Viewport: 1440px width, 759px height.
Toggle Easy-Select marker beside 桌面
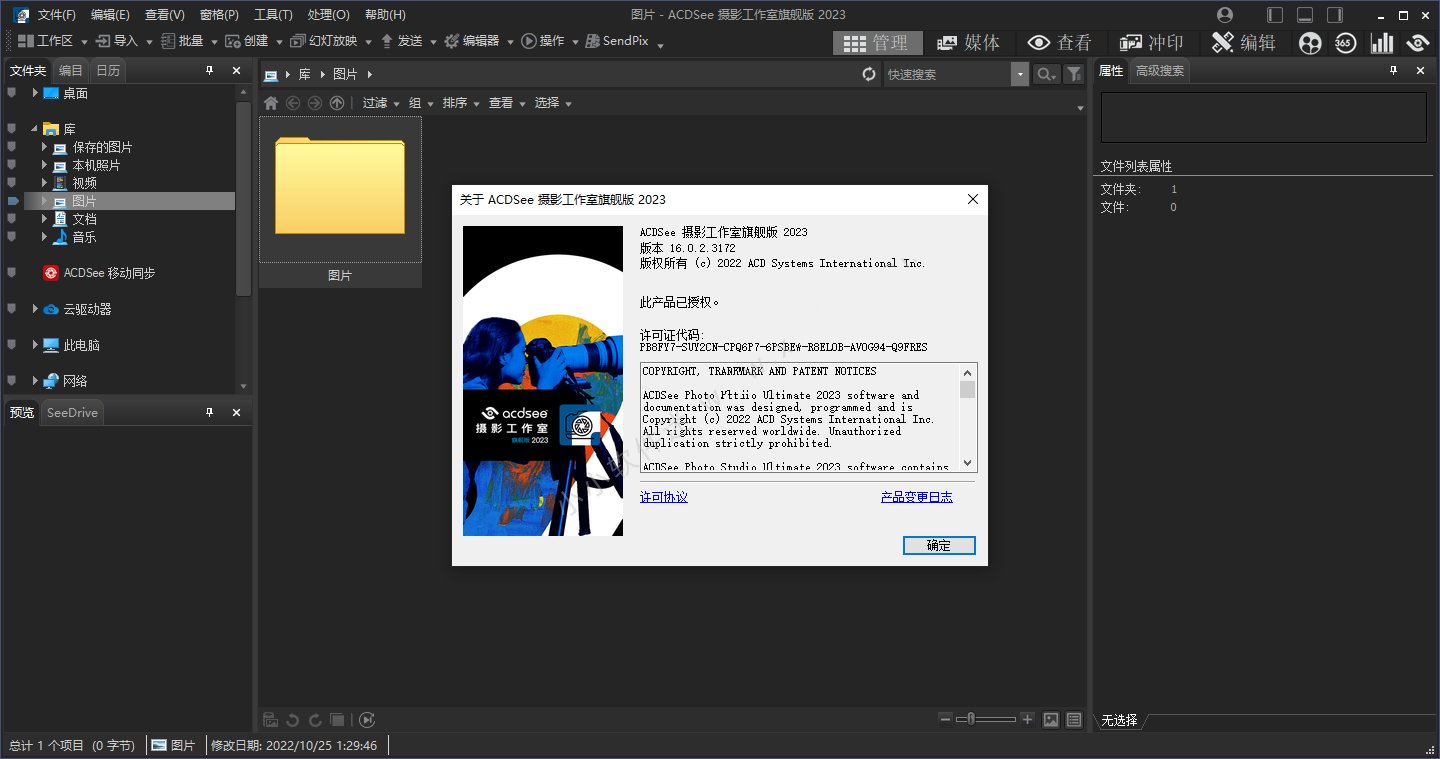12,93
